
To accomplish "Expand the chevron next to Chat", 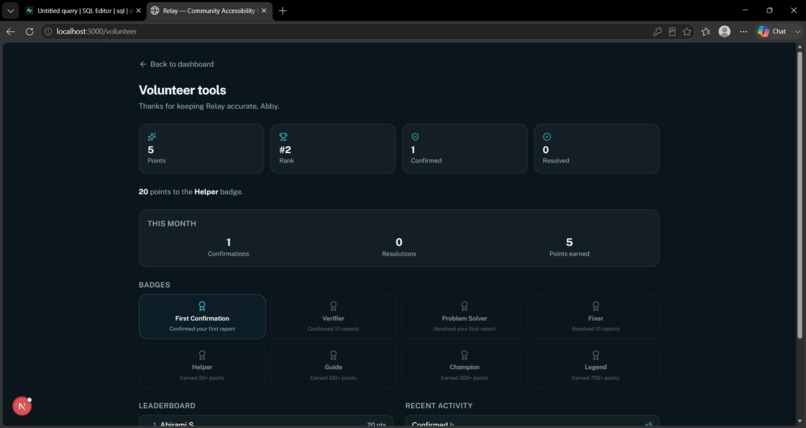I will (x=797, y=31).
